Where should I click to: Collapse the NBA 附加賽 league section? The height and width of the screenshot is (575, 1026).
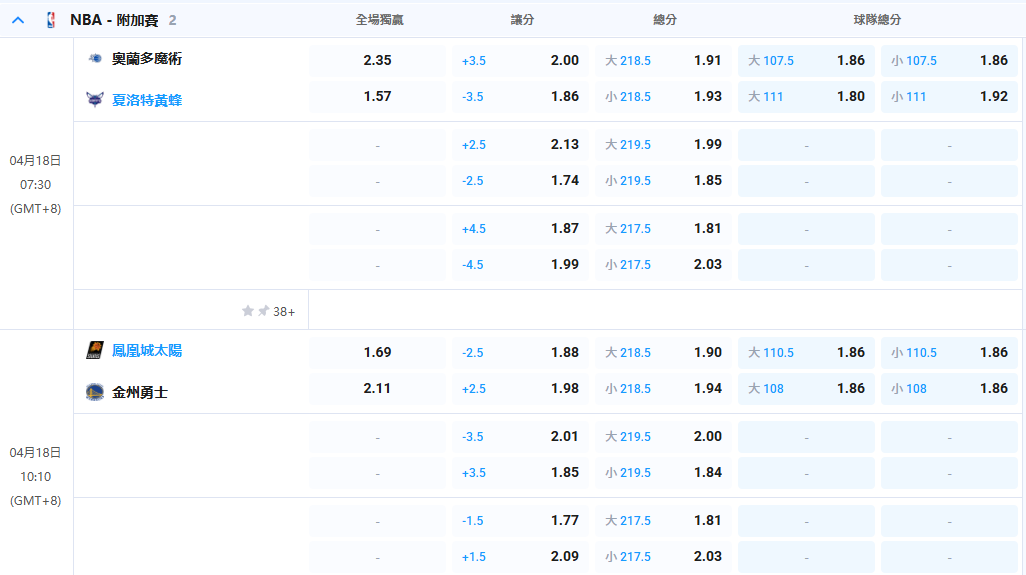[x=18, y=20]
